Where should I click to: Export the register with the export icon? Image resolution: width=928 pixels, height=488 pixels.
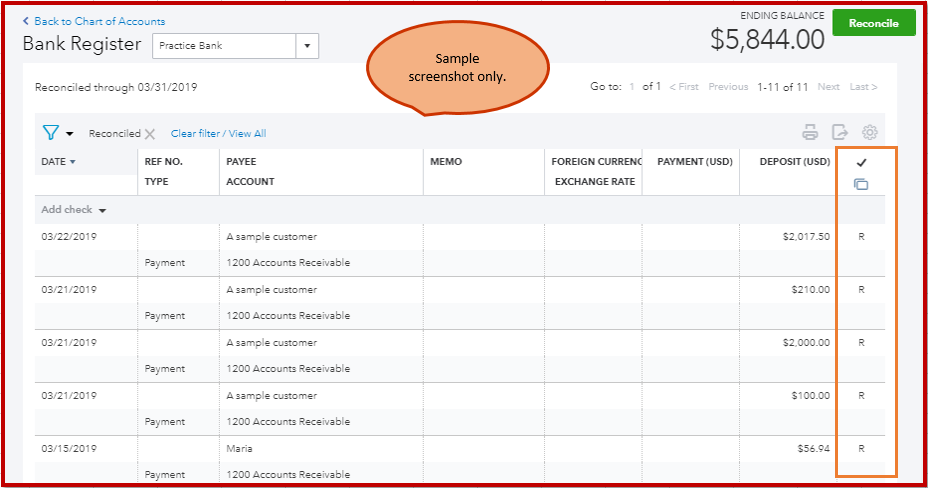click(840, 132)
